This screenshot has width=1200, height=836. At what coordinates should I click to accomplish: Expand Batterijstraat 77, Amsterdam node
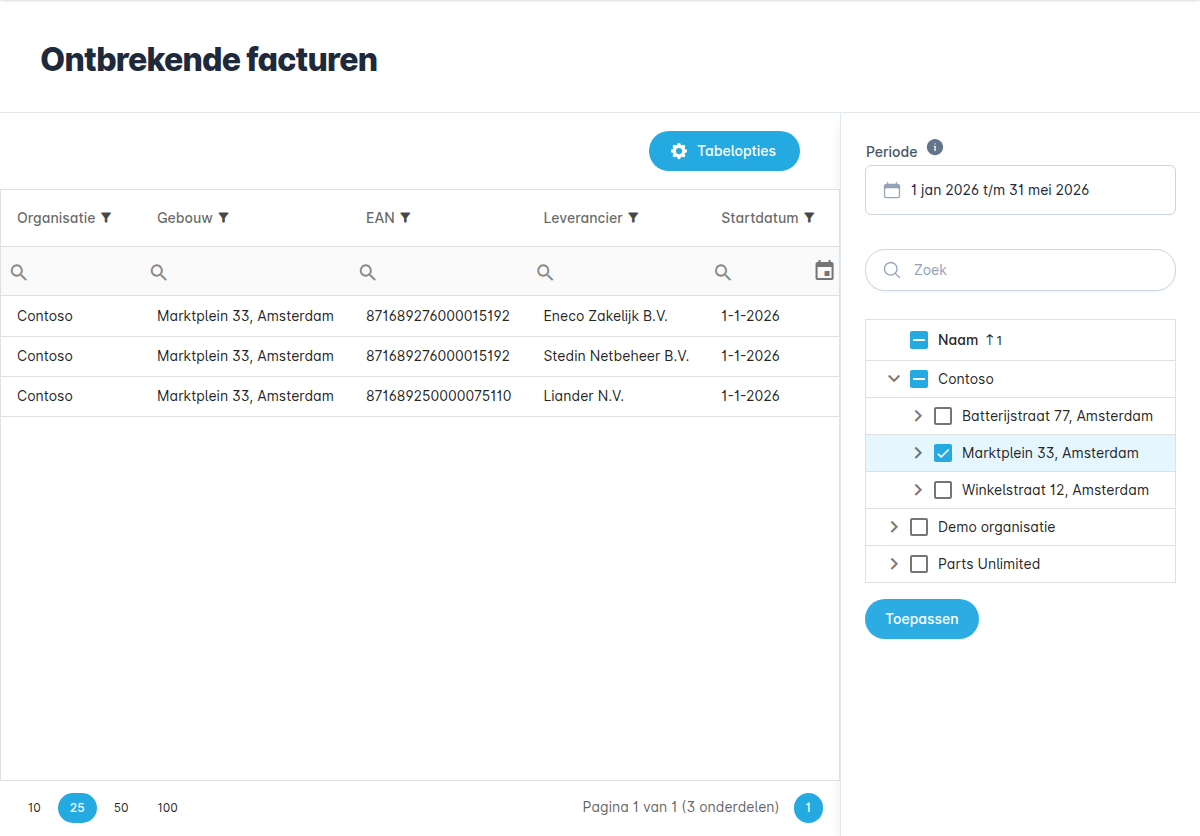[918, 416]
